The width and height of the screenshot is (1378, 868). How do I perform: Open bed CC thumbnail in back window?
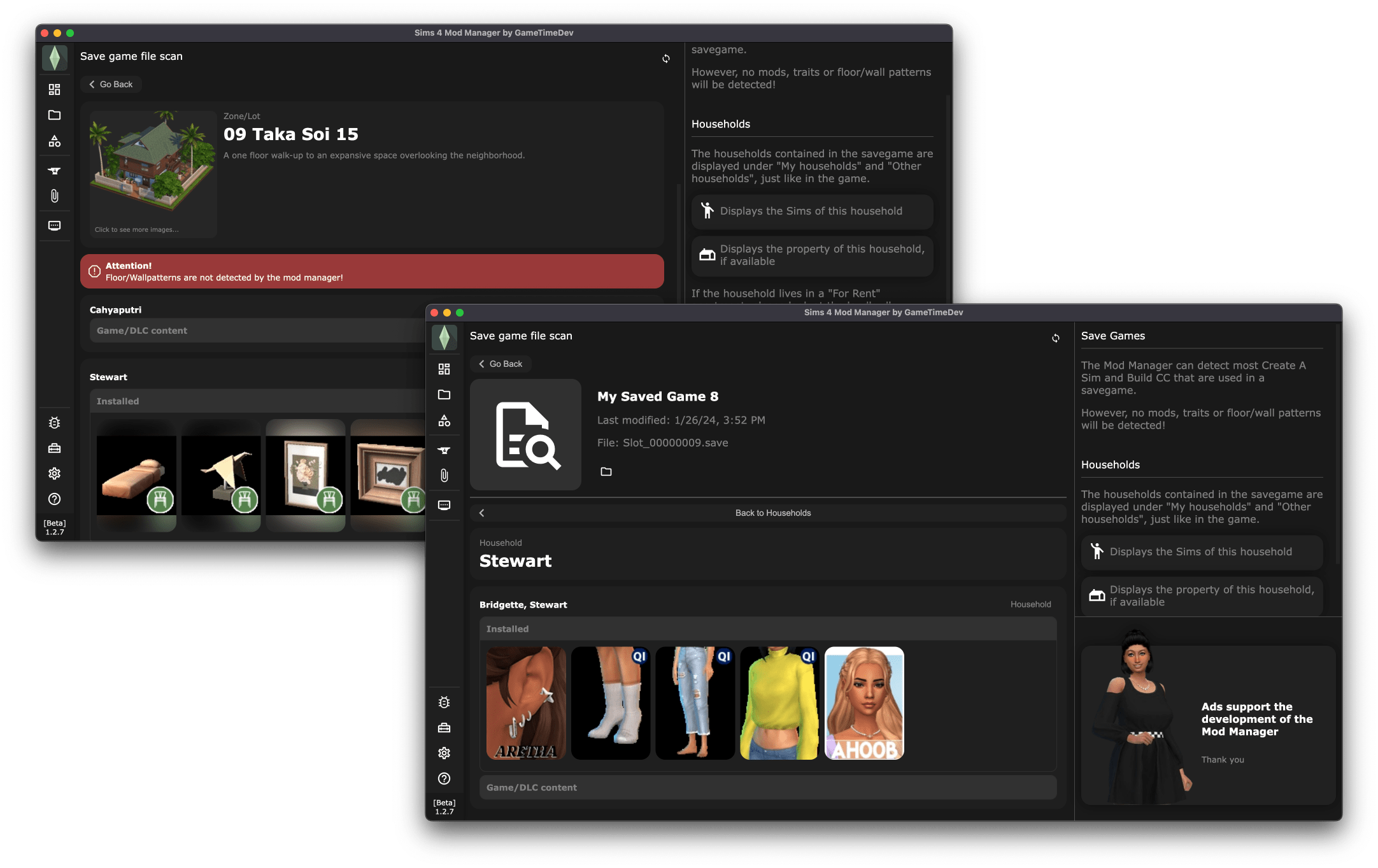click(x=136, y=475)
